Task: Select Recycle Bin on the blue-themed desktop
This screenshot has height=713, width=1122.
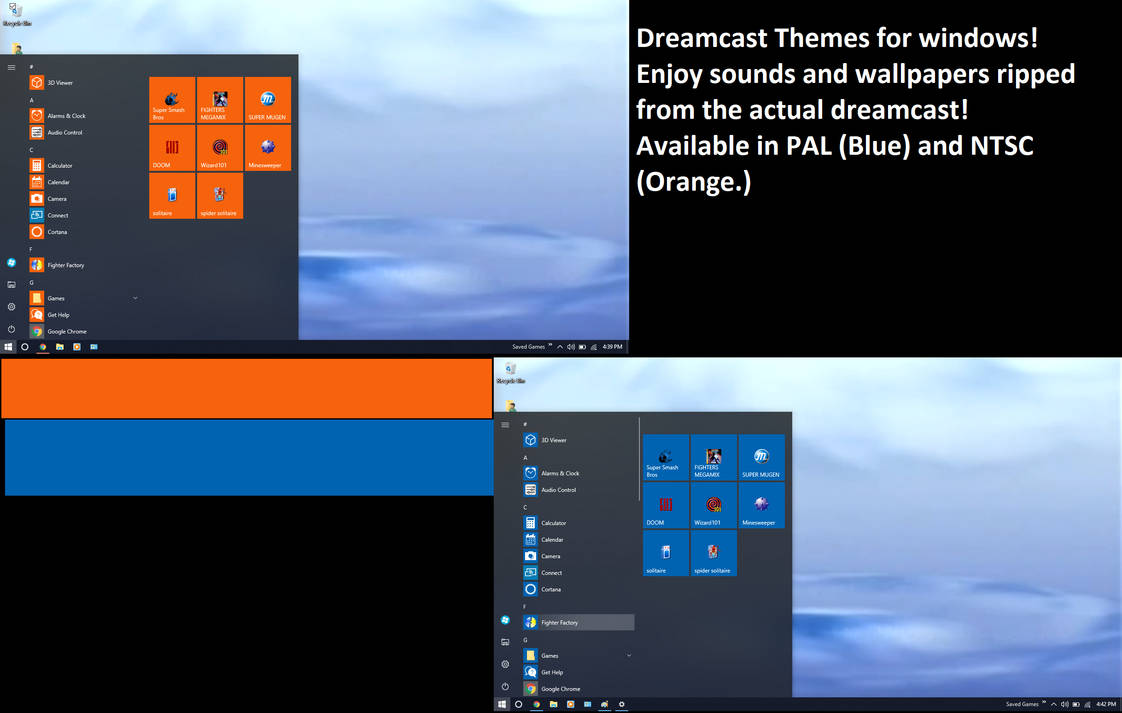Action: (x=510, y=373)
